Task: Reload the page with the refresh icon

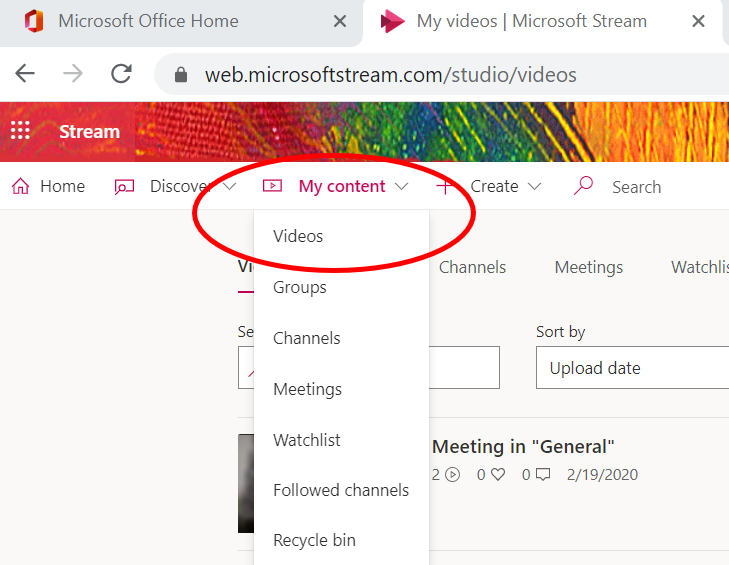Action: click(x=122, y=74)
